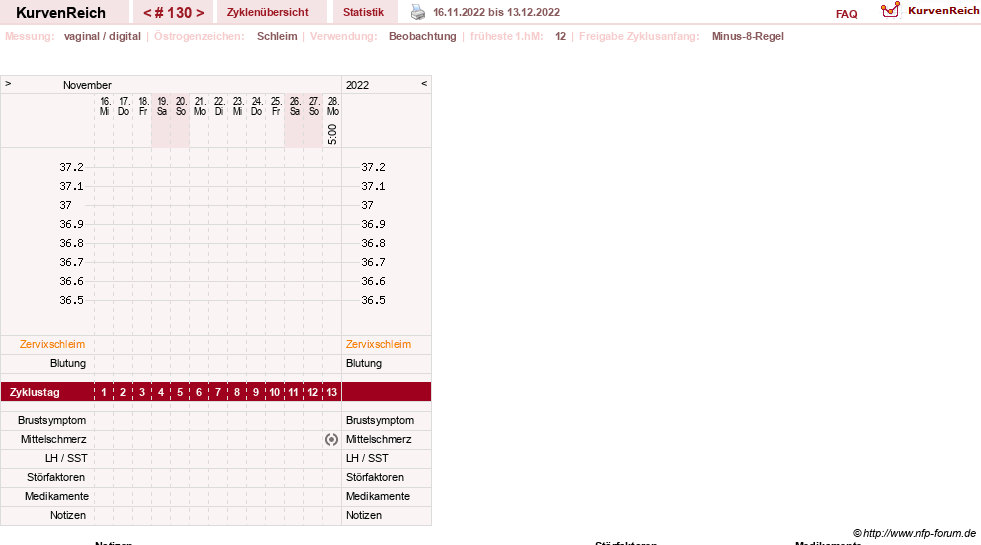This screenshot has width=981, height=545.
Task: Select date column 20. So
Action: point(180,106)
